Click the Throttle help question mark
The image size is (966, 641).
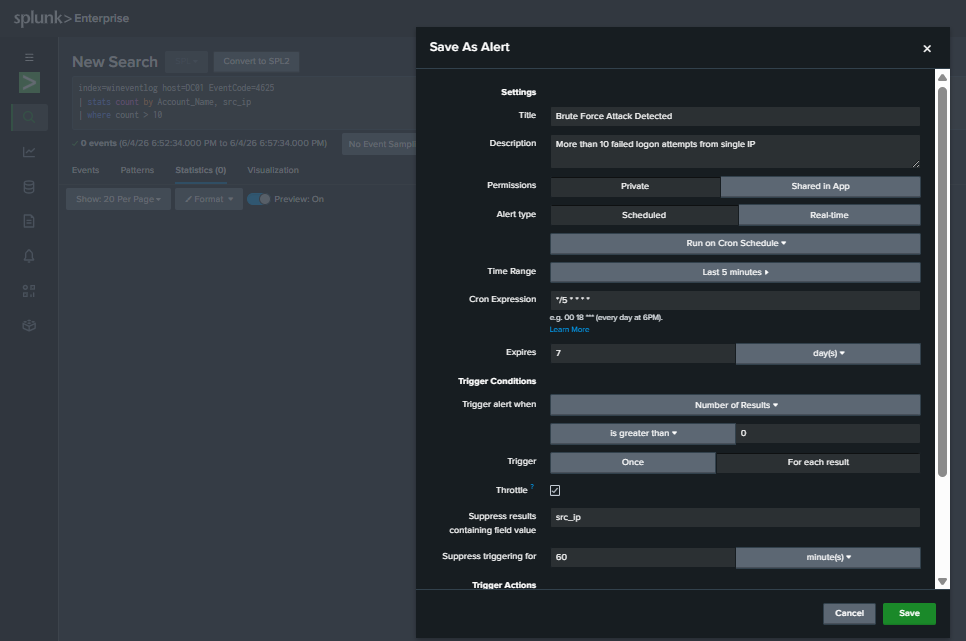click(532, 486)
